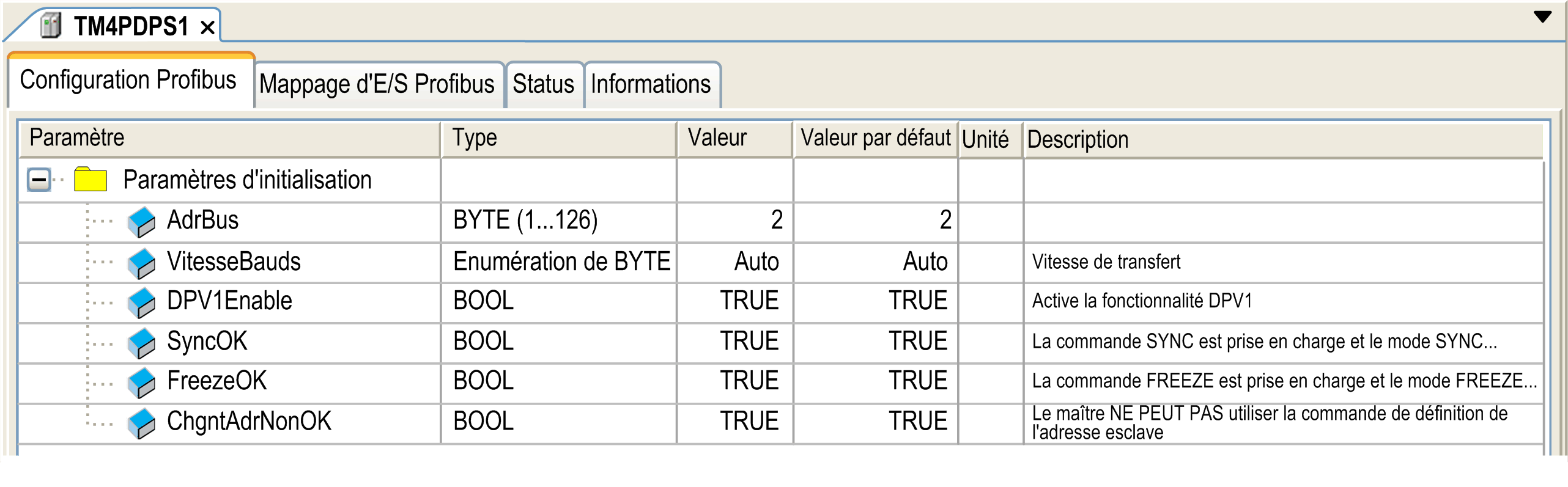Select the Configuration Profibus tab
The width and height of the screenshot is (1568, 487).
[x=128, y=80]
